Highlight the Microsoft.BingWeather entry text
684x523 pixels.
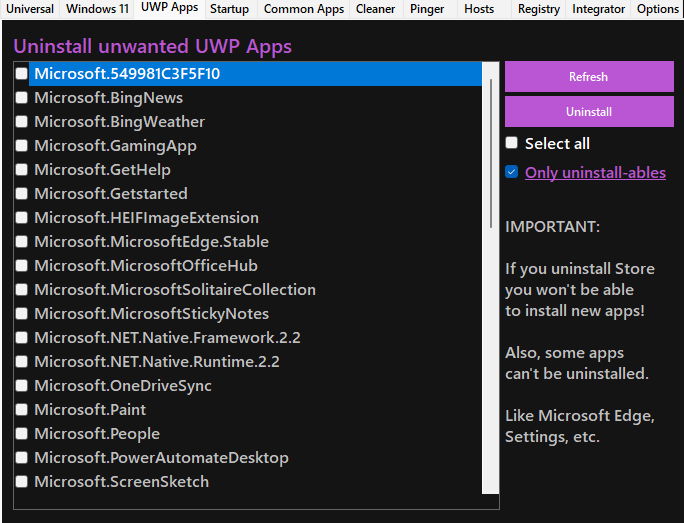120,122
